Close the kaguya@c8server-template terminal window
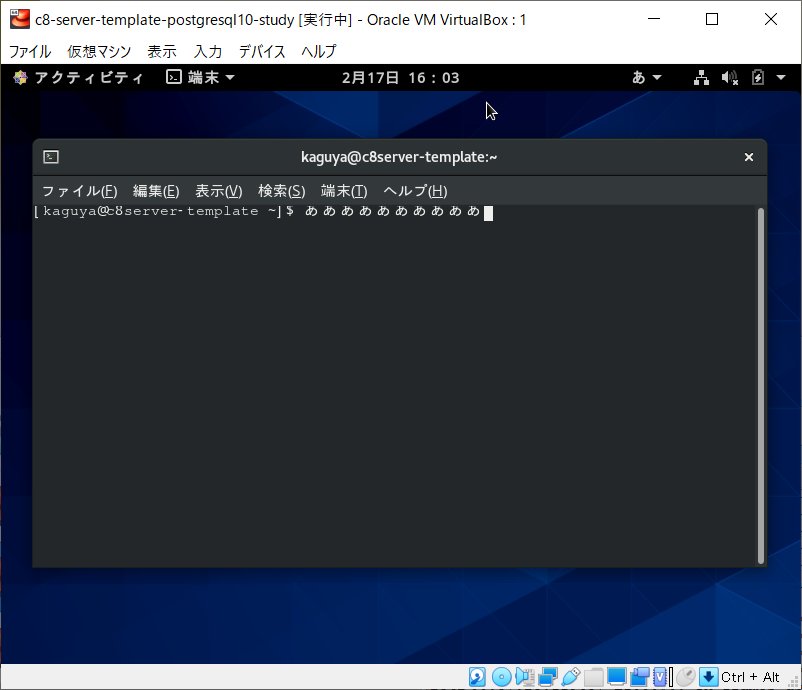Viewport: 802px width, 690px height. (x=749, y=157)
